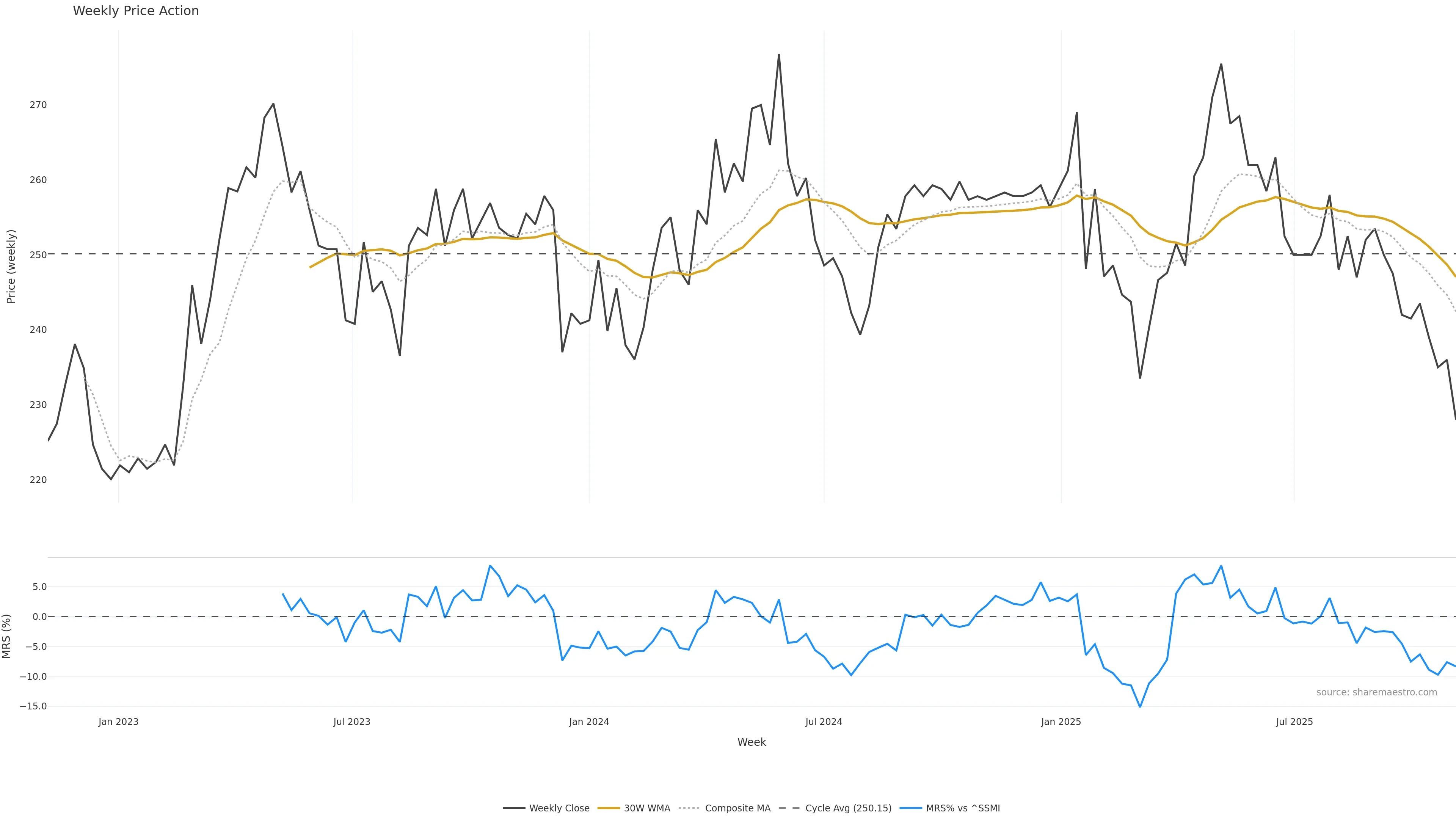This screenshot has width=1456, height=819.
Task: Click the 220 price axis tick label
Action: (x=38, y=480)
